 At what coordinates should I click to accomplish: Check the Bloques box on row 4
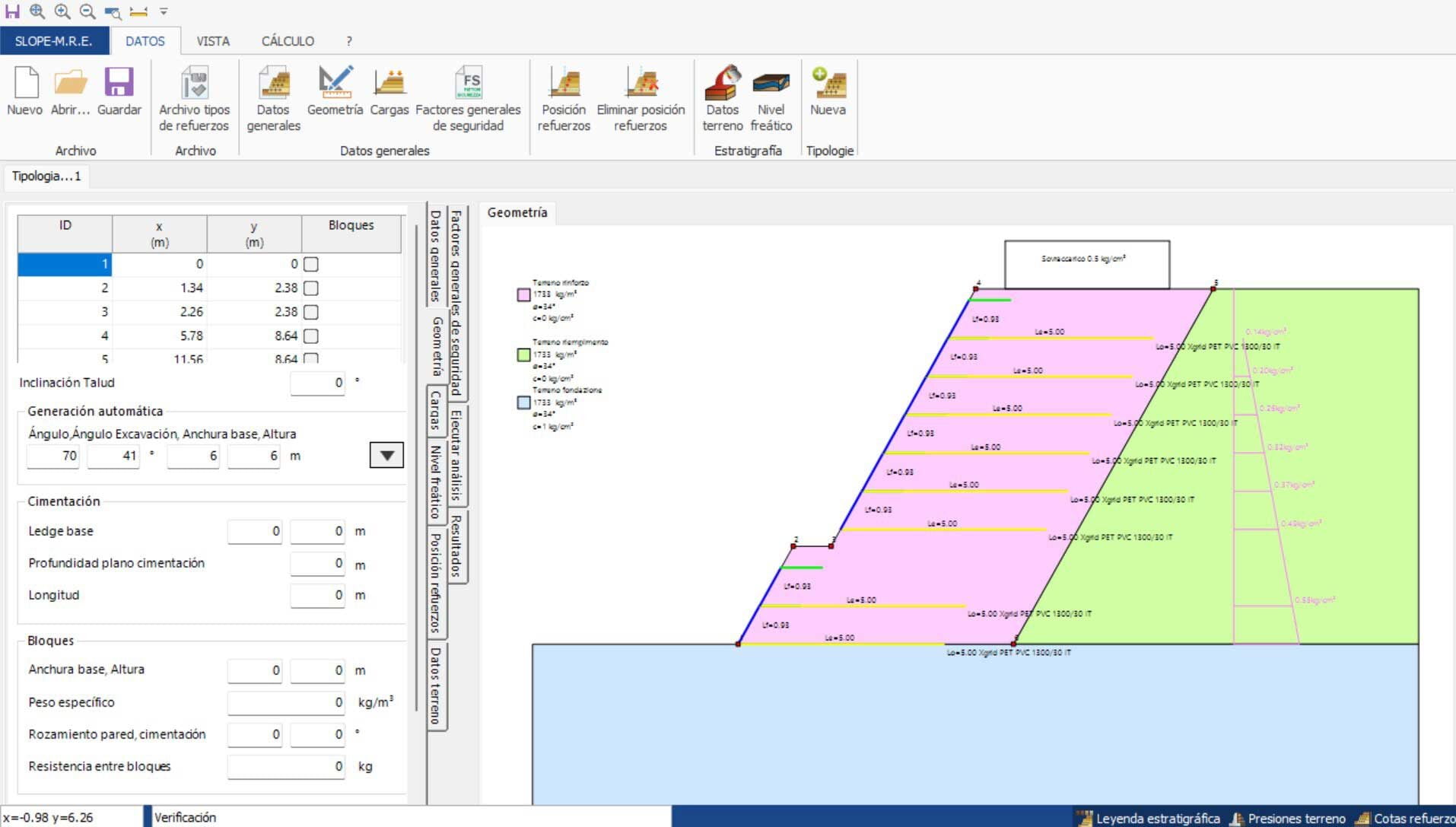tap(310, 336)
